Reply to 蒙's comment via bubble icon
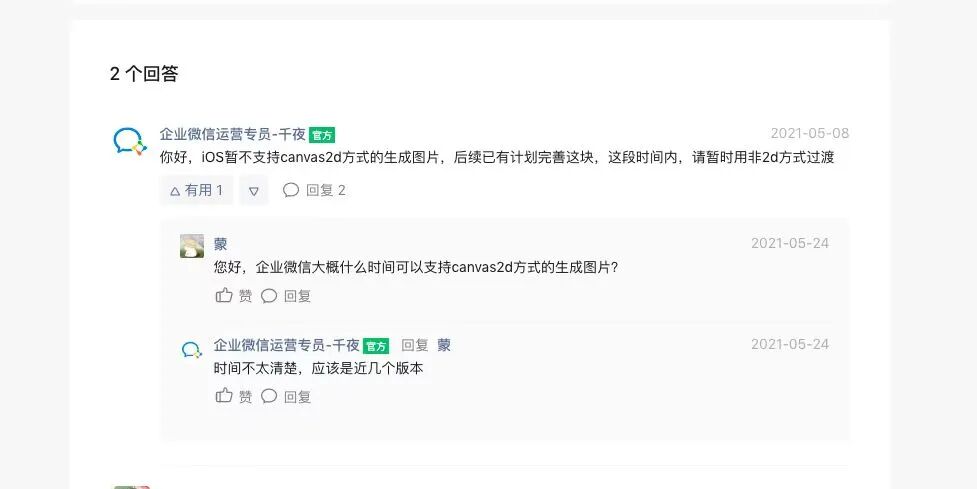Viewport: 977px width, 489px height. [269, 296]
